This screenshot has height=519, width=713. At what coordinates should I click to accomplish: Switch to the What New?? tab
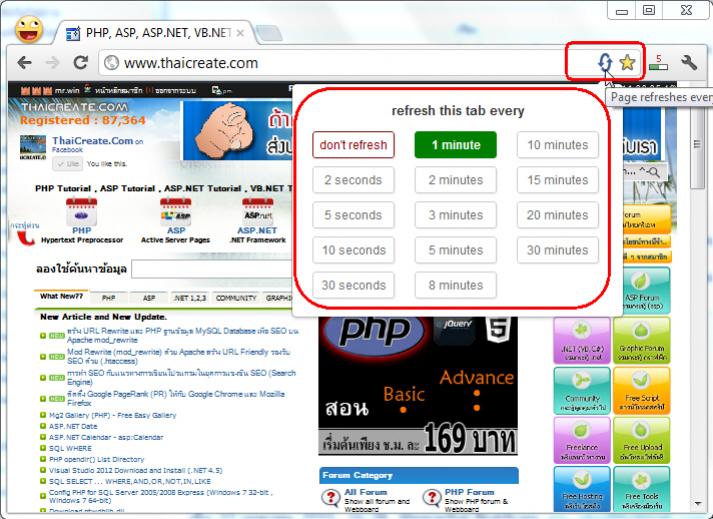[x=61, y=296]
